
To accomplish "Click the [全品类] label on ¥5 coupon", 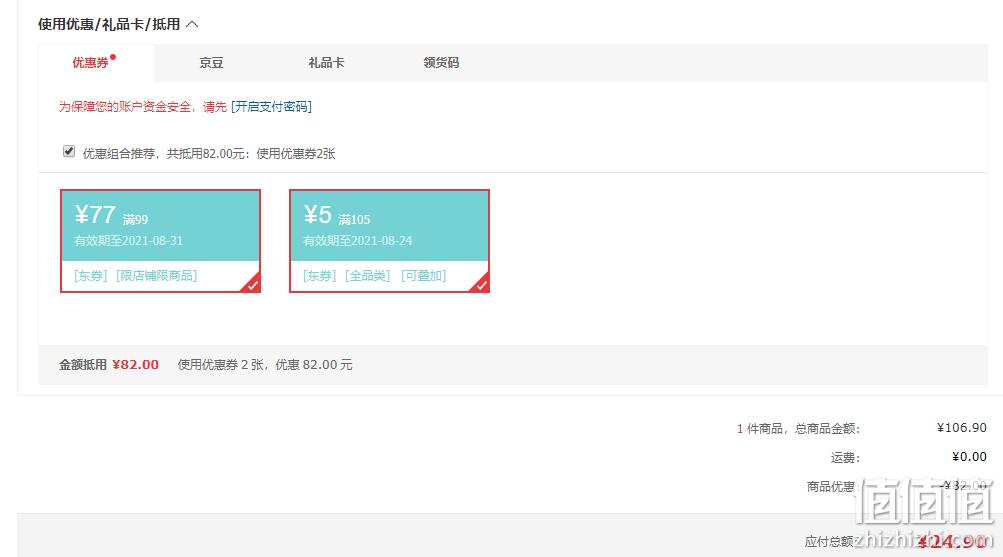I will (x=367, y=276).
